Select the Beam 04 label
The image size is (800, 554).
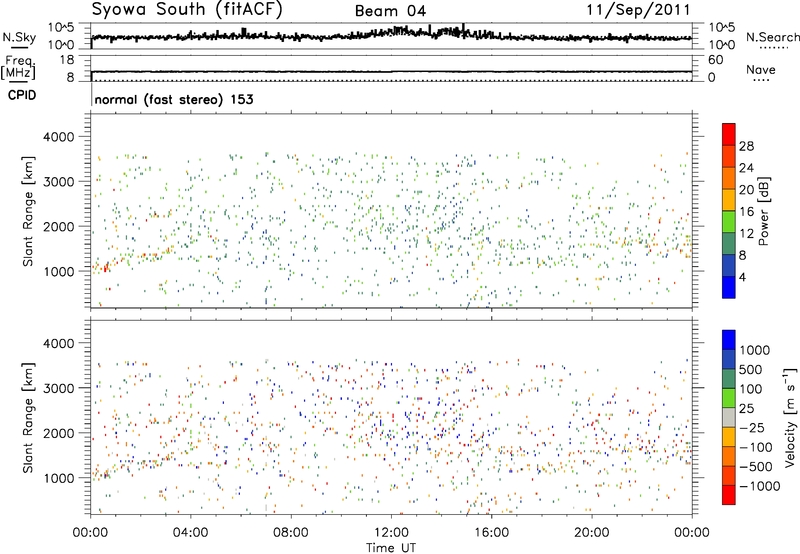(x=390, y=11)
